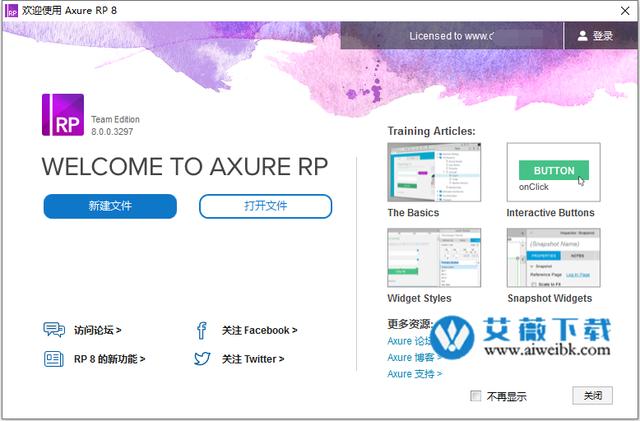Open The Basics training thumbnail
The width and height of the screenshot is (640, 421).
[434, 172]
